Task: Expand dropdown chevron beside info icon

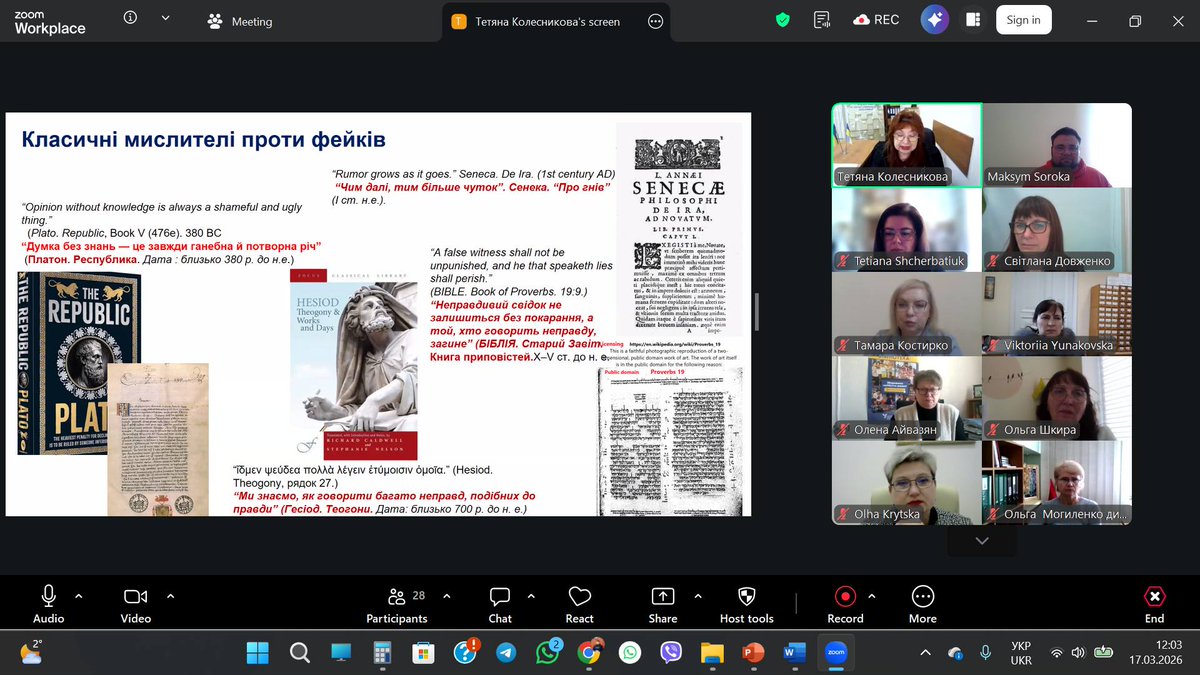Action: coord(165,19)
